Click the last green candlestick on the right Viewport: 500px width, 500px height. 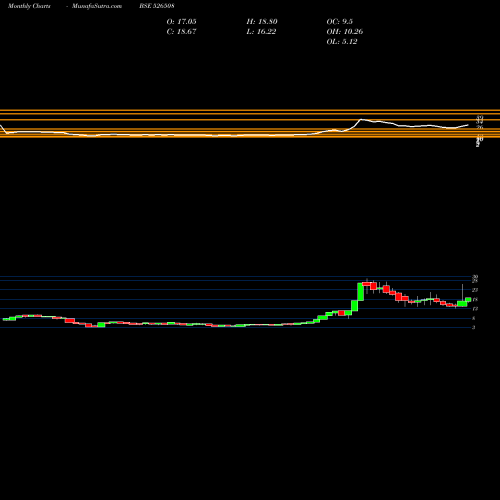[x=468, y=300]
